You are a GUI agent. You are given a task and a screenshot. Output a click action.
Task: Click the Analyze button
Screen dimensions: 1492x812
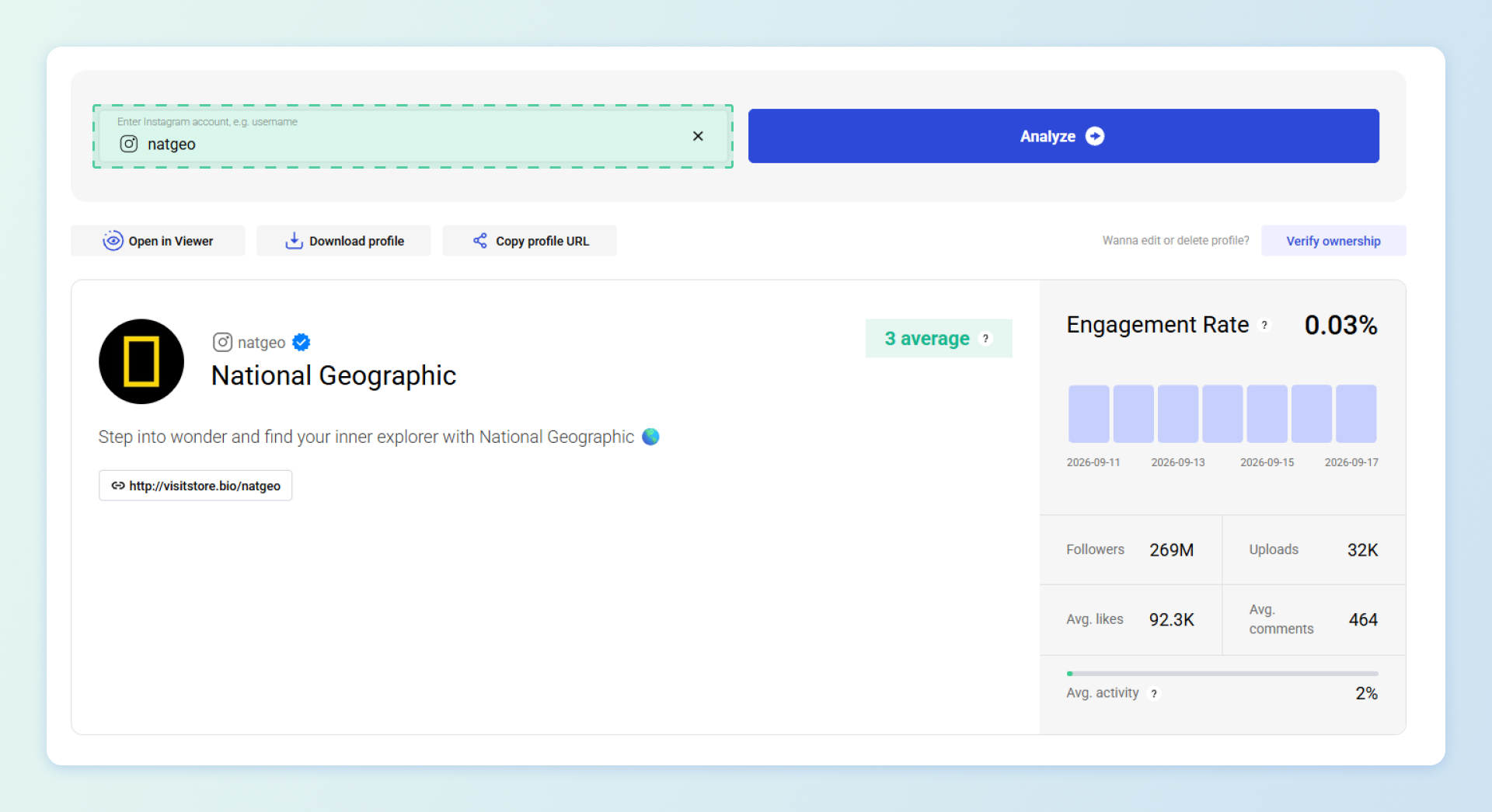coord(1063,136)
